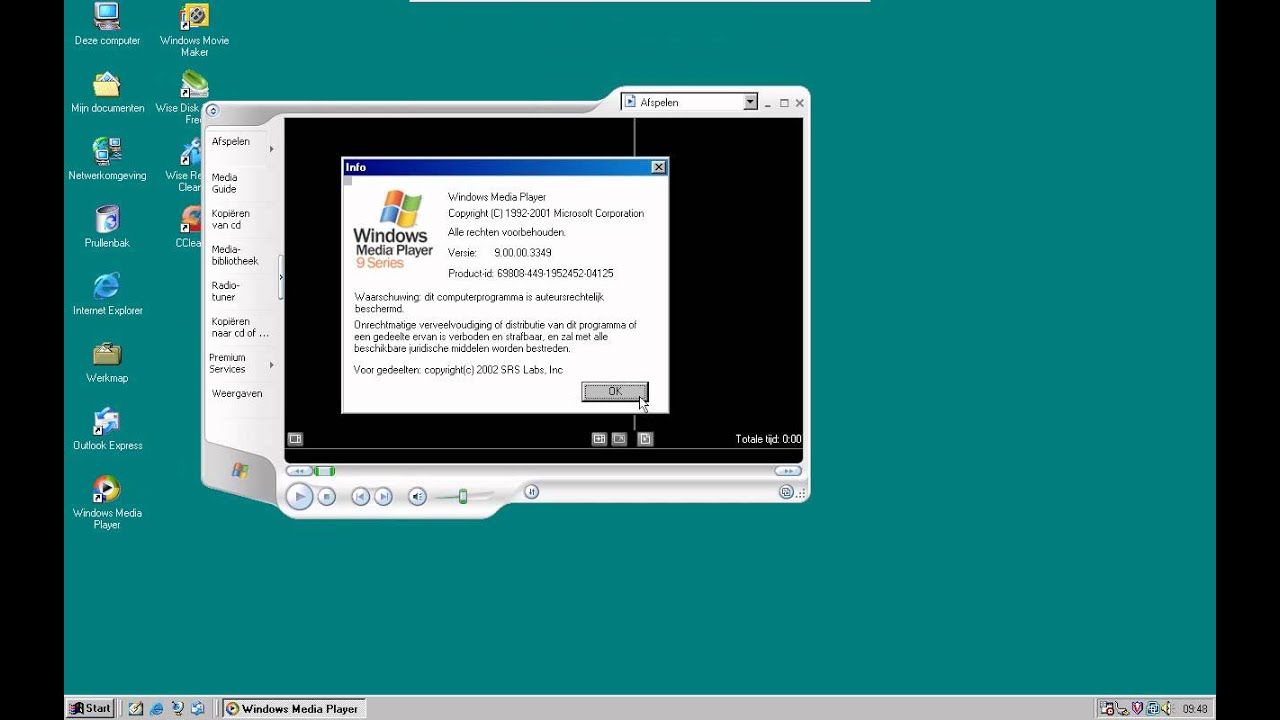
Task: Mute sound with the speaker button
Action: [417, 496]
